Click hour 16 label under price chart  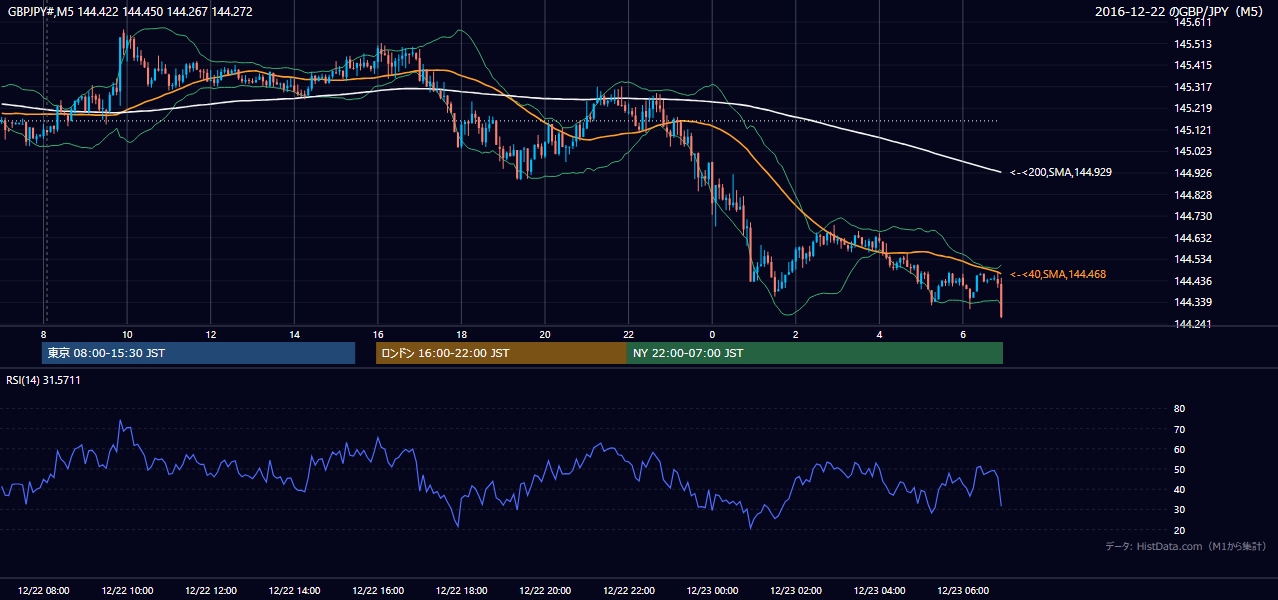click(x=378, y=334)
